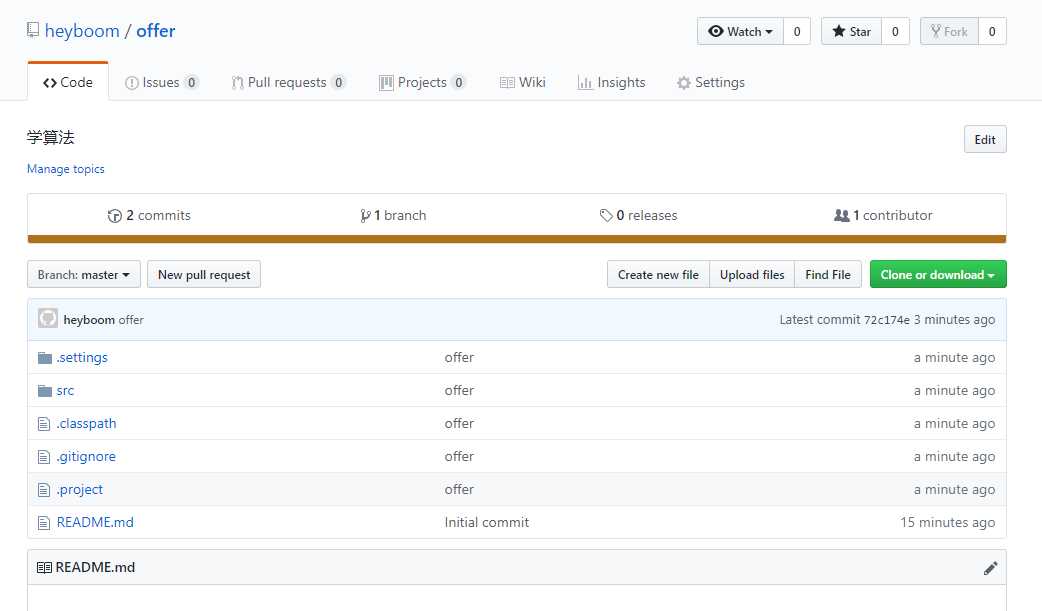The image size is (1042, 611).
Task: Click Find File button
Action: click(828, 275)
